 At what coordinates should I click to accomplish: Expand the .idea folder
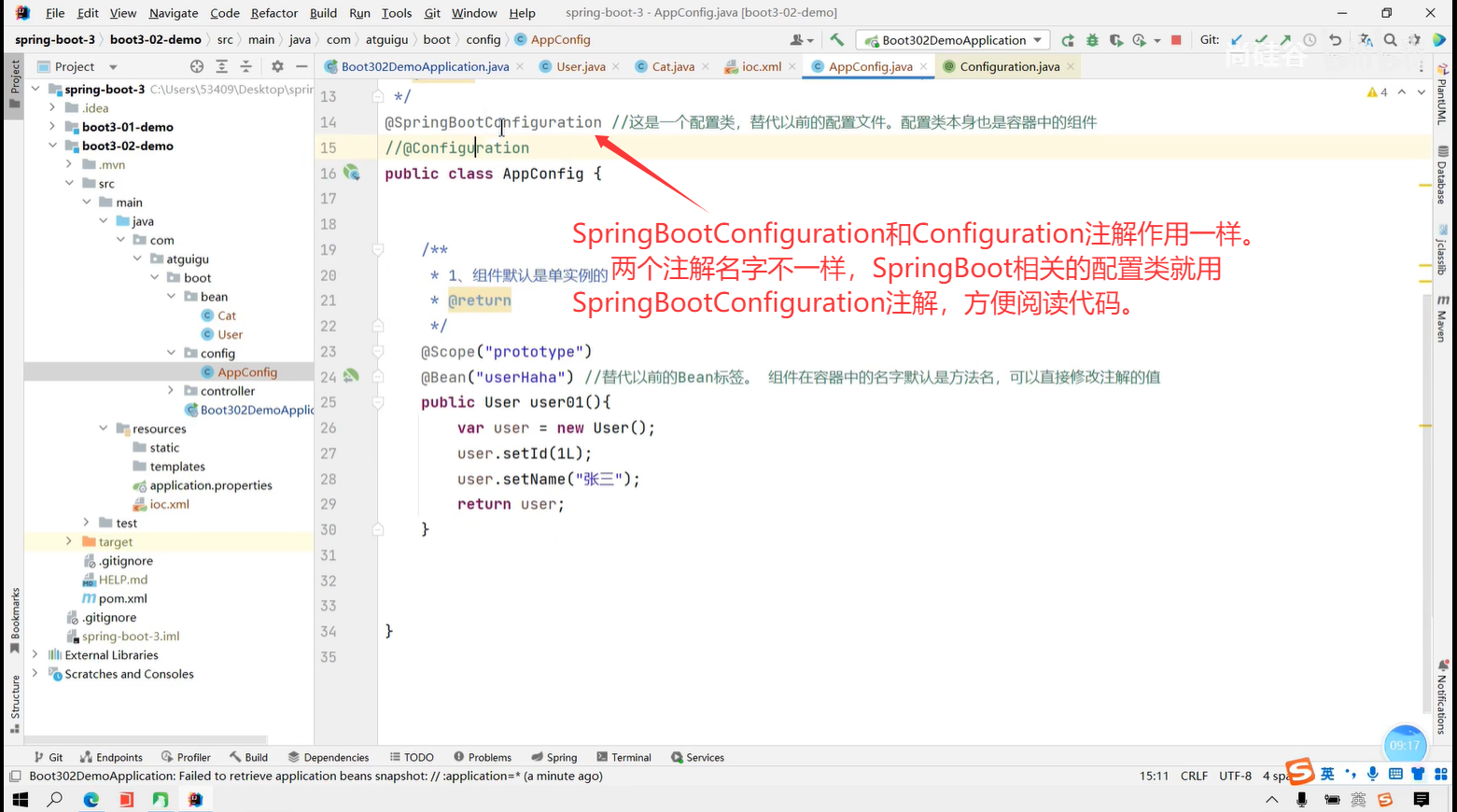point(53,108)
